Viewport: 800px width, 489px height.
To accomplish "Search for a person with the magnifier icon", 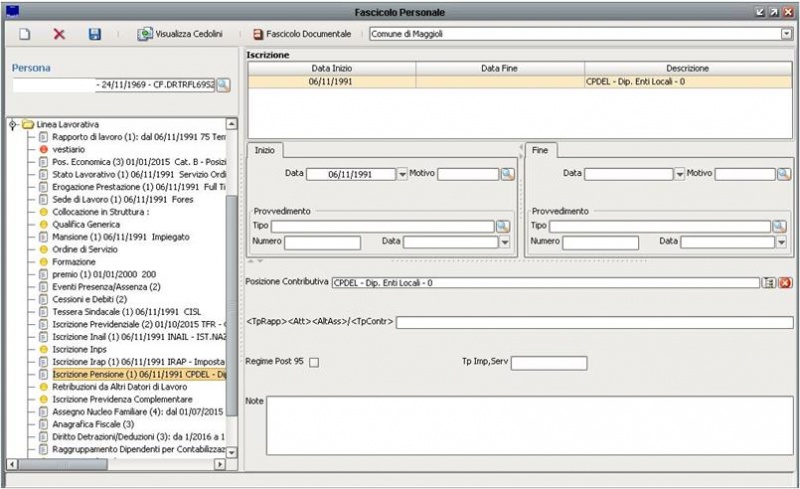I will point(224,86).
